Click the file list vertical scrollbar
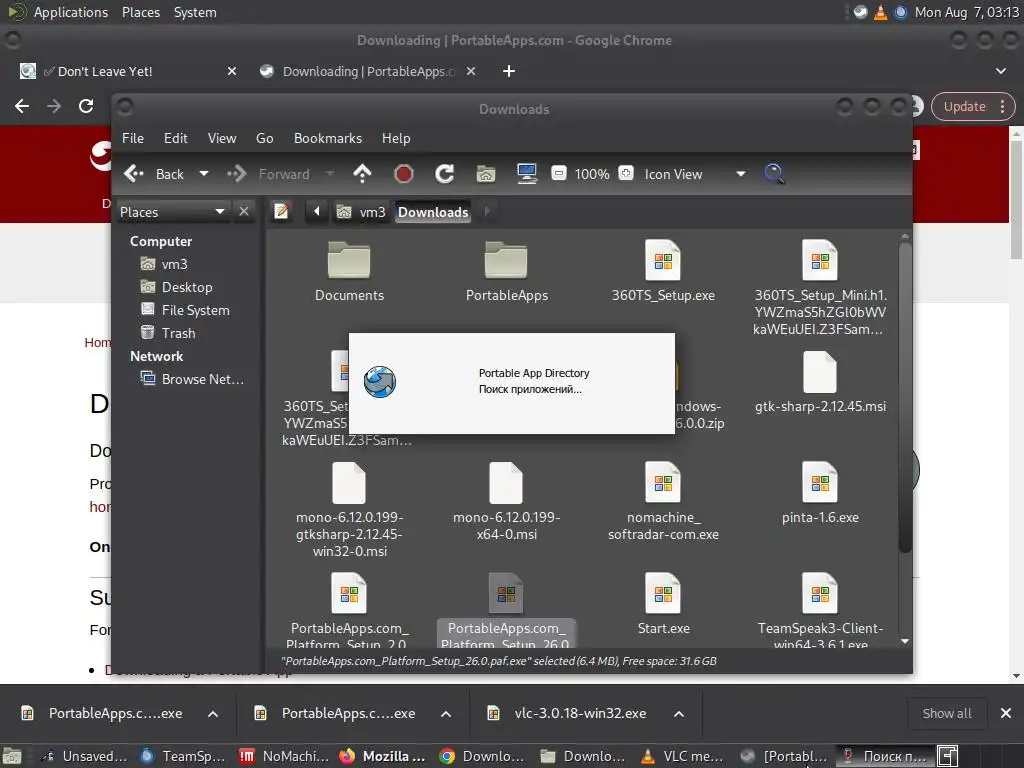The height and width of the screenshot is (768, 1024). coord(904,398)
